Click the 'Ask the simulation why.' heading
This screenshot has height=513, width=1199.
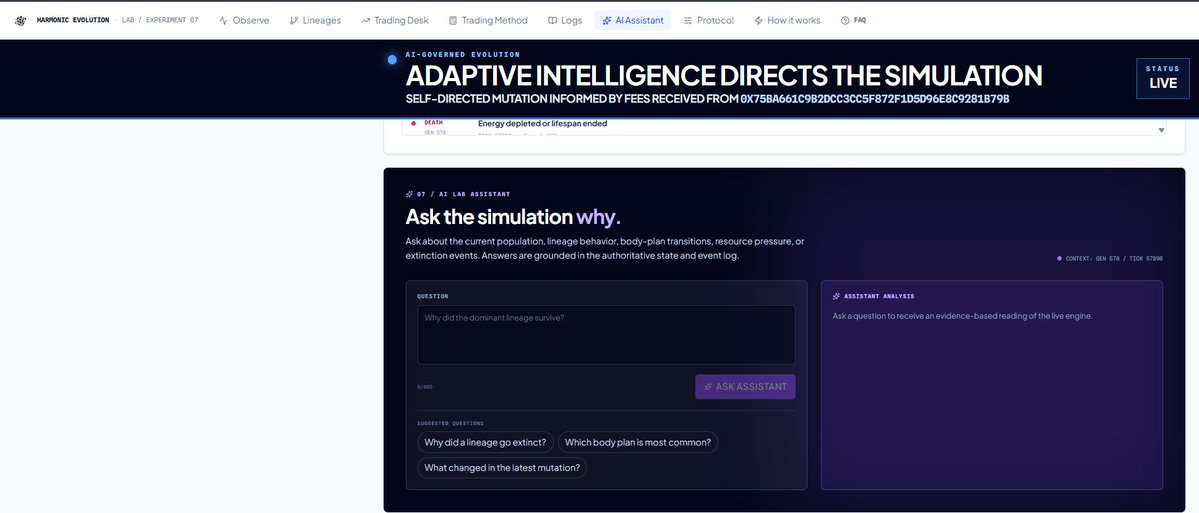[513, 217]
